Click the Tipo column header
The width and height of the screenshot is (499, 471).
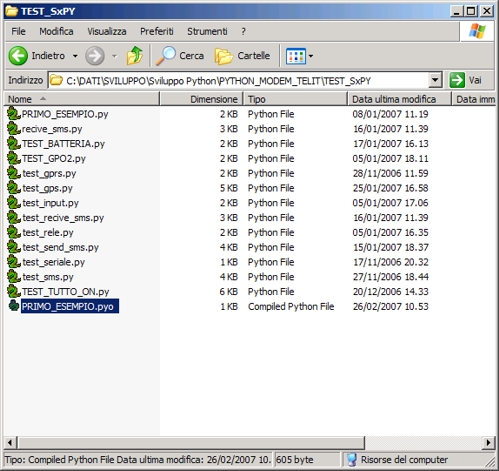(295, 99)
